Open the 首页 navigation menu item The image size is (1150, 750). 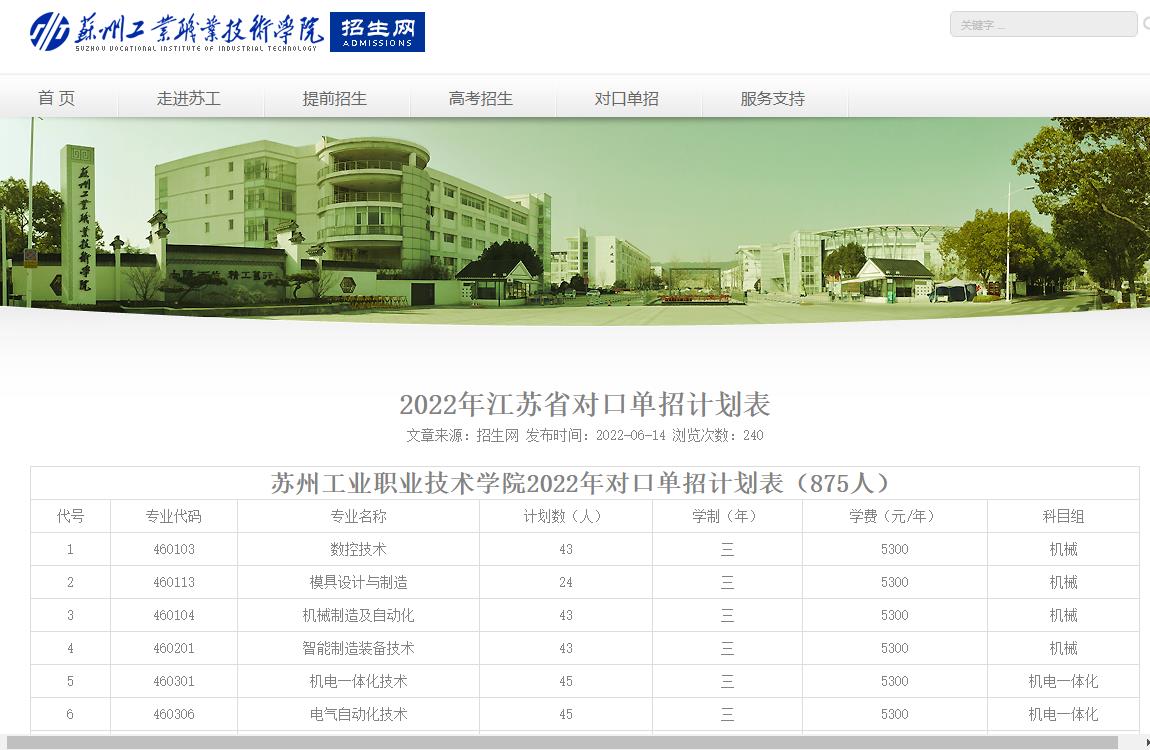[56, 98]
